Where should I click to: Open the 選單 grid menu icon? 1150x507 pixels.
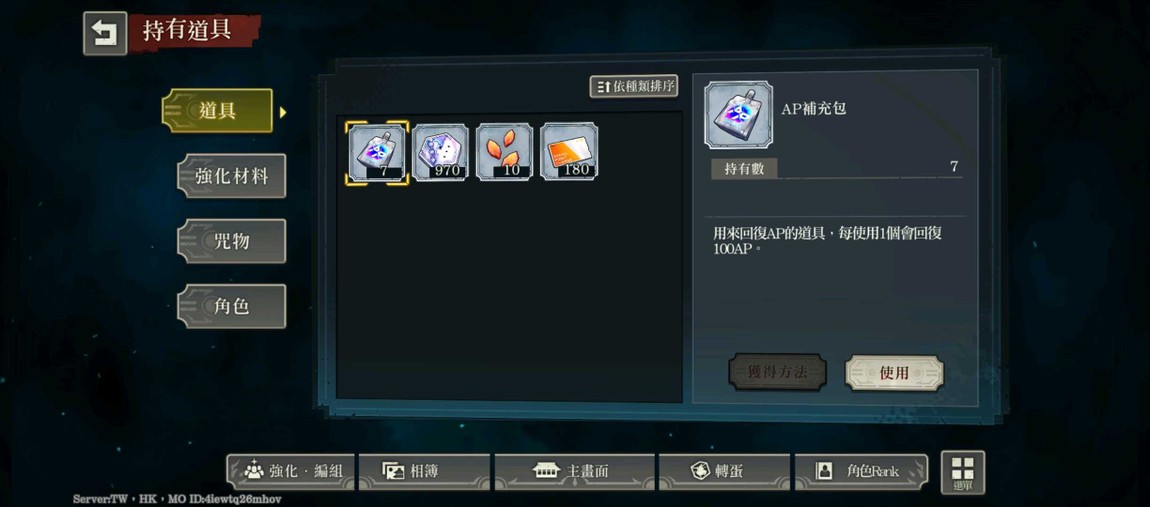963,472
